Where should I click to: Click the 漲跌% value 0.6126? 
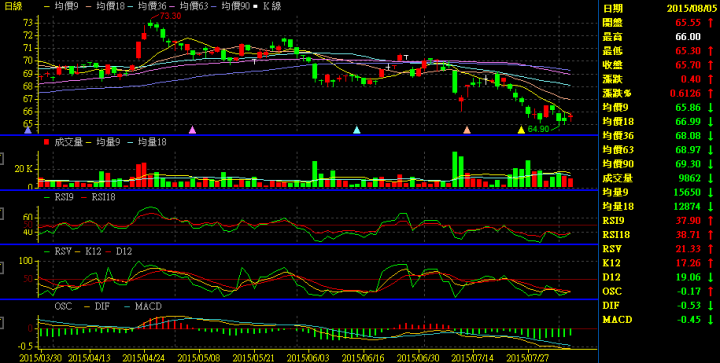coord(685,94)
